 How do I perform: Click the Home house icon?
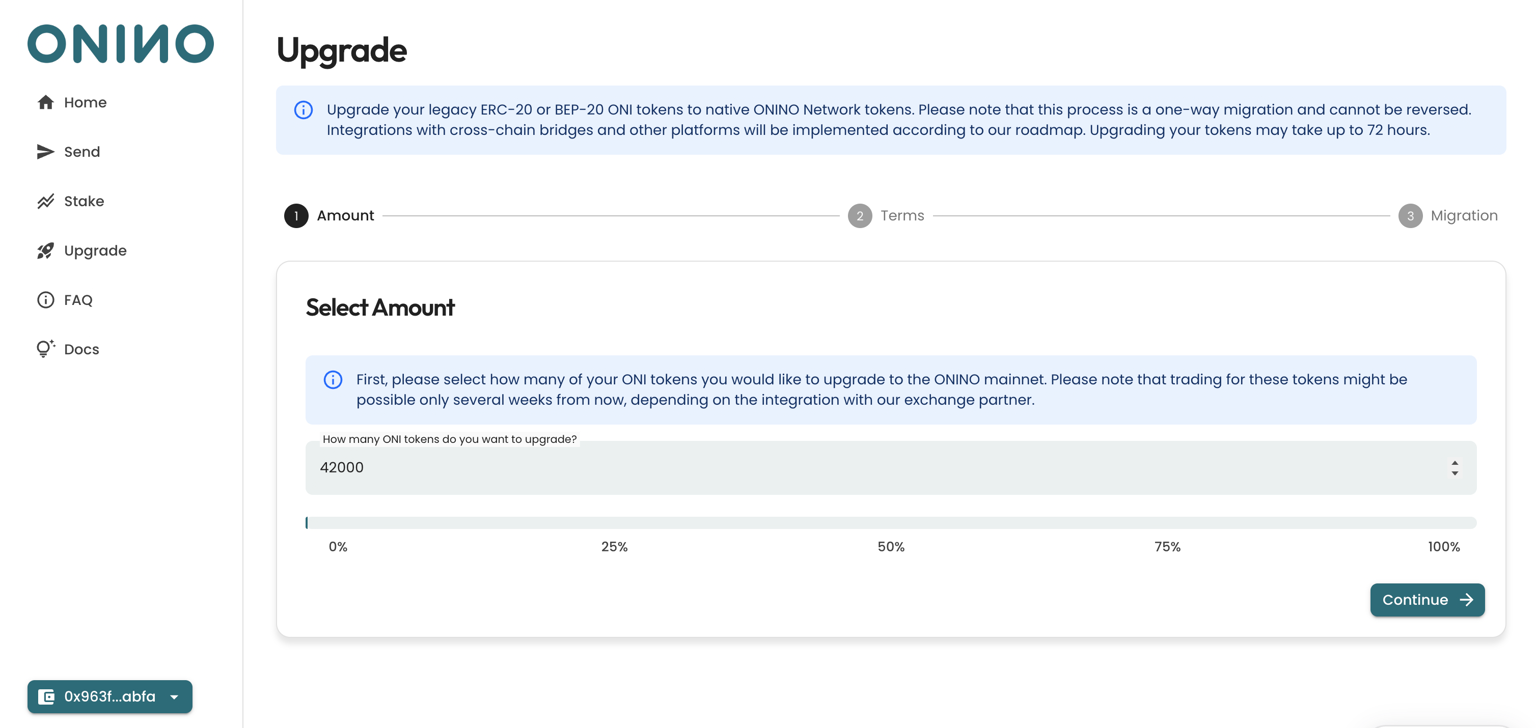coord(46,102)
